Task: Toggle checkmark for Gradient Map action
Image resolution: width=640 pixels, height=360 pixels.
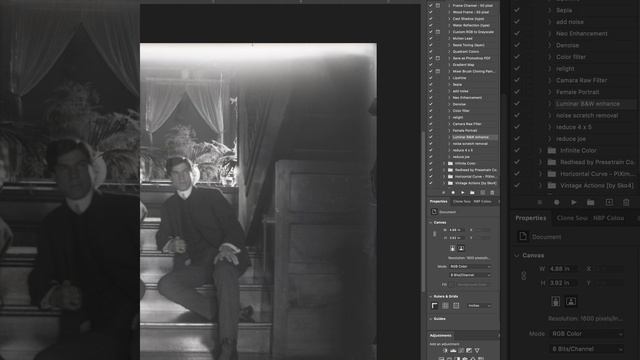Action: [430, 64]
